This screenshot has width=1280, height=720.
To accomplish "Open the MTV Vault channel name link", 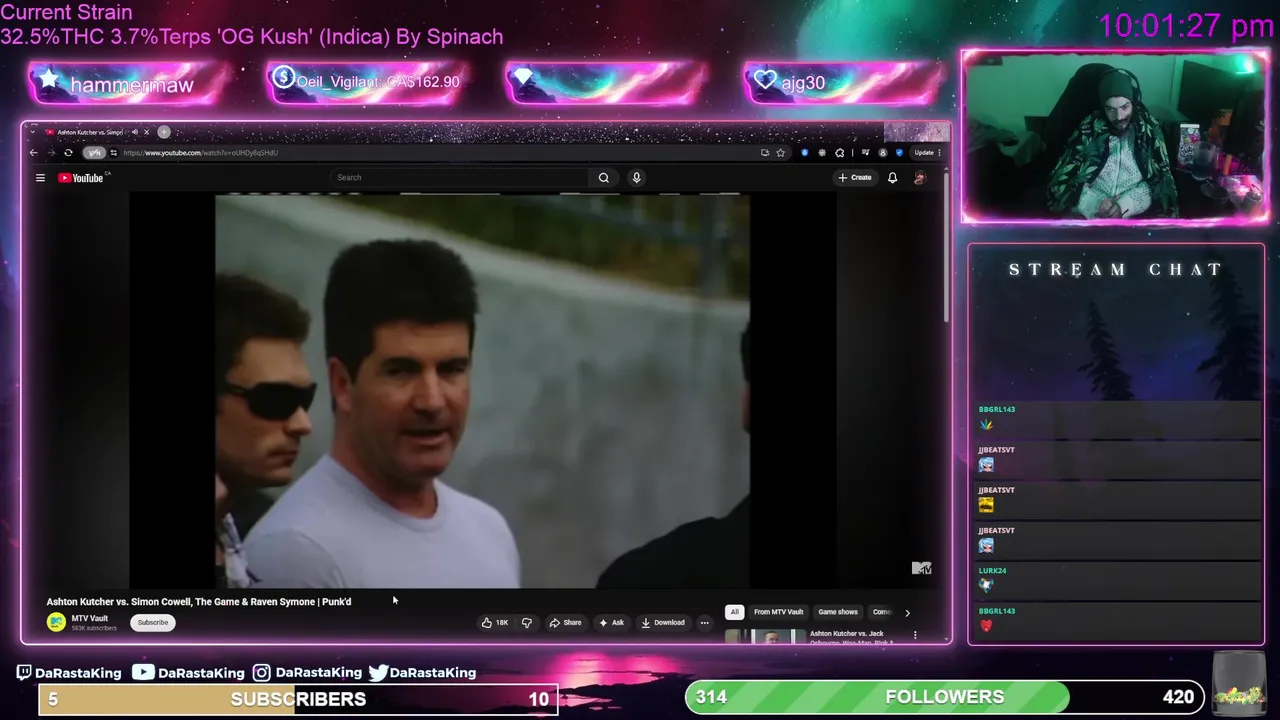I will (89, 618).
